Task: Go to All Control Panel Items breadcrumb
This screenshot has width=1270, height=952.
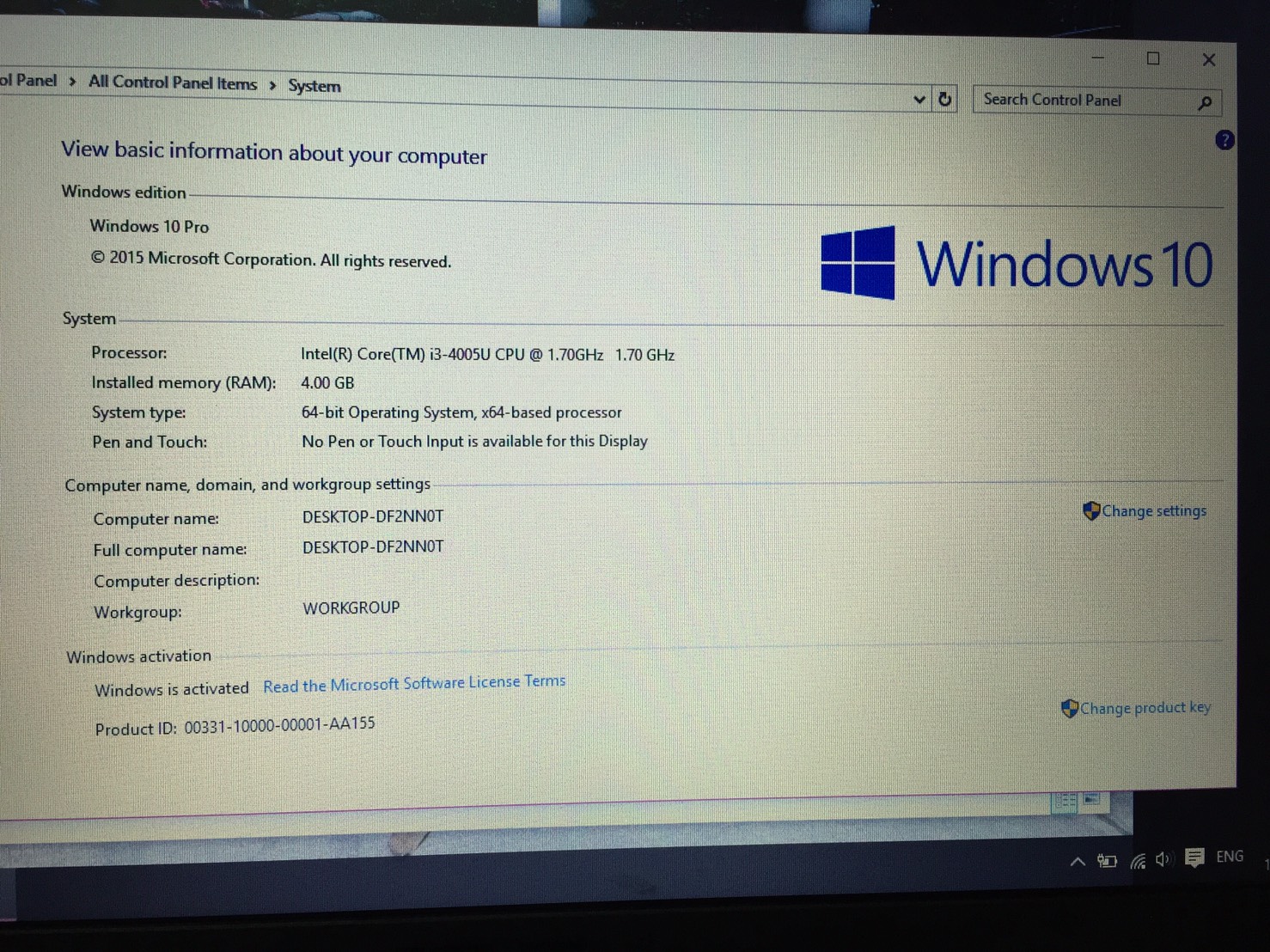Action: [173, 82]
